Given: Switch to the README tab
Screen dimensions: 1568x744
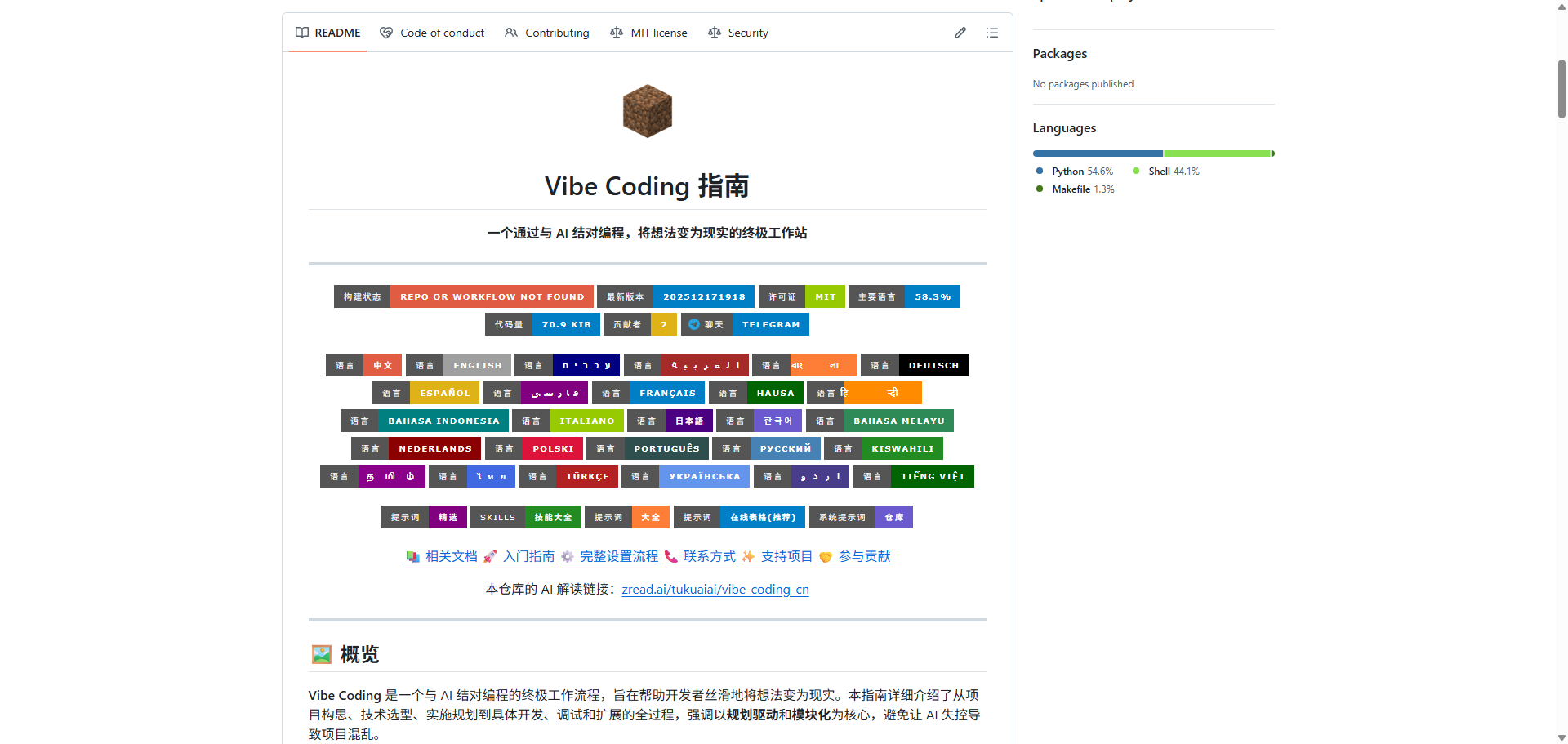Looking at the screenshot, I should [328, 33].
